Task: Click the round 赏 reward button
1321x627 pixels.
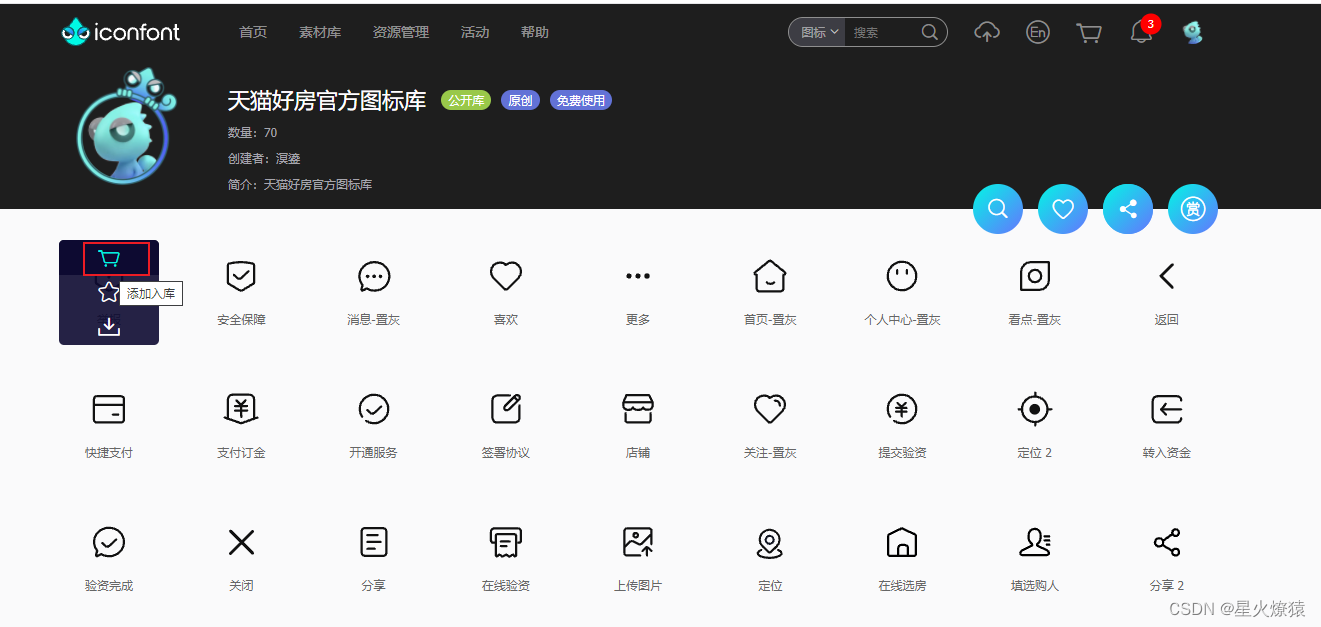Action: coord(1193,209)
